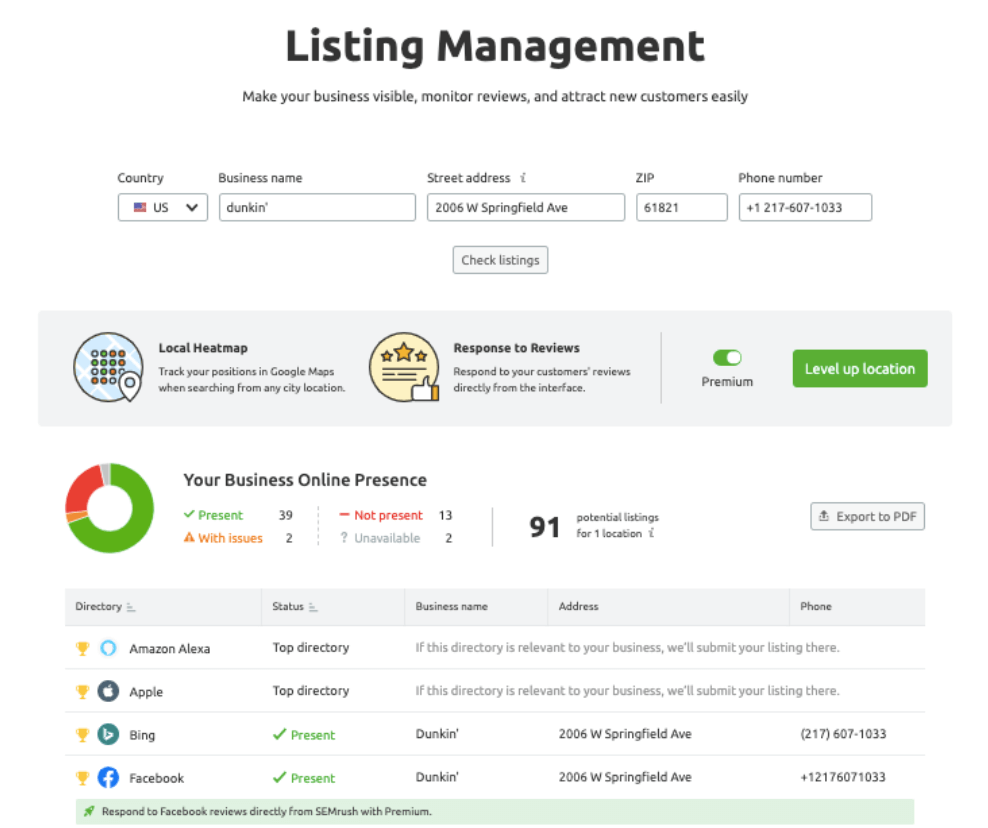Click the Bing directory name

tap(142, 735)
